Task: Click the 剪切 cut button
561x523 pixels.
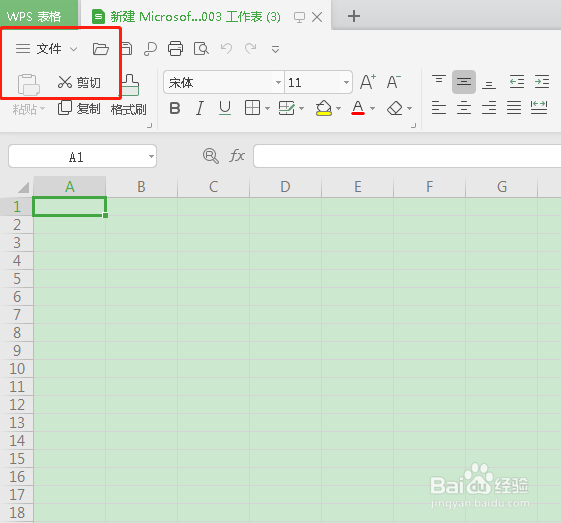Action: click(x=79, y=83)
